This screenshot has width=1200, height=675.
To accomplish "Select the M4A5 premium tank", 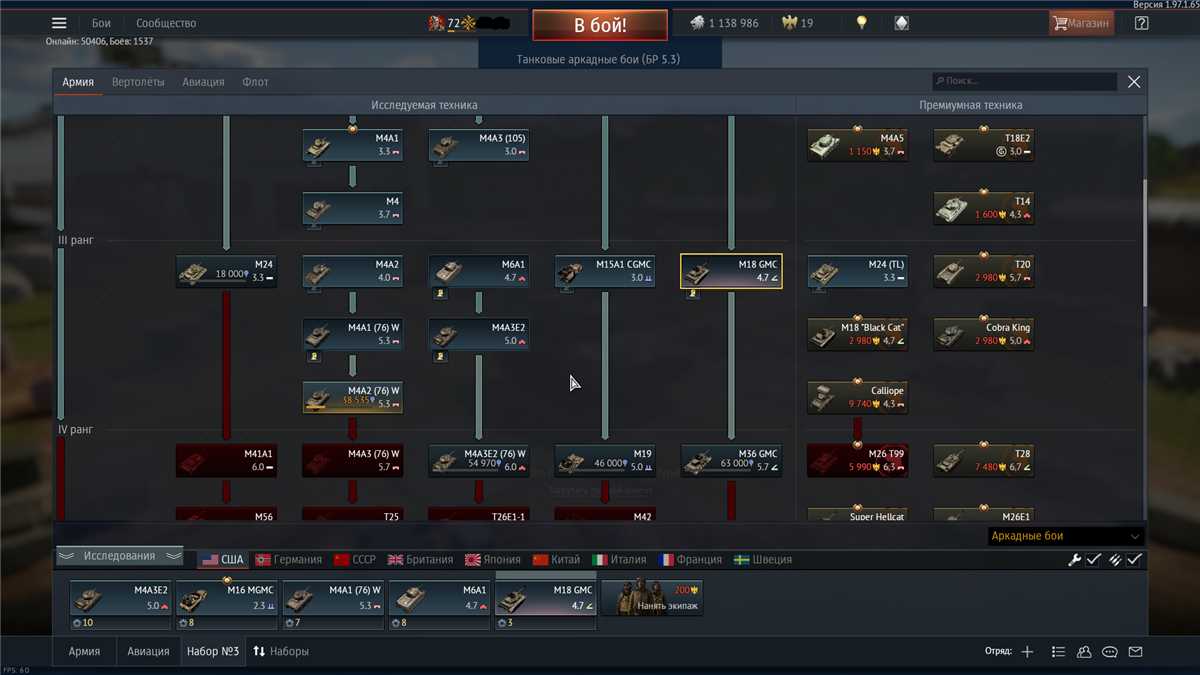I will tap(858, 145).
